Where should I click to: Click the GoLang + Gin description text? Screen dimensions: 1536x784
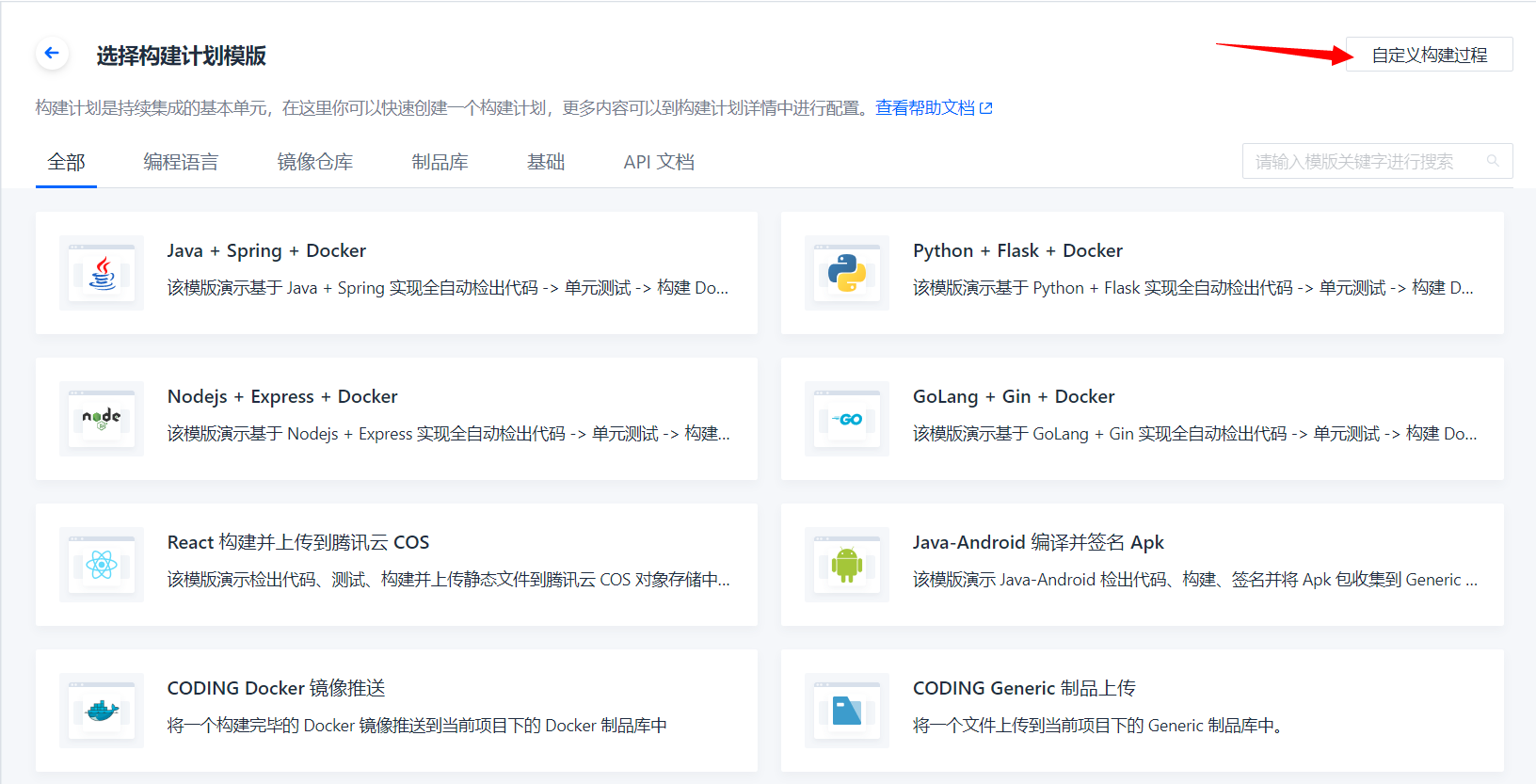tap(1195, 434)
